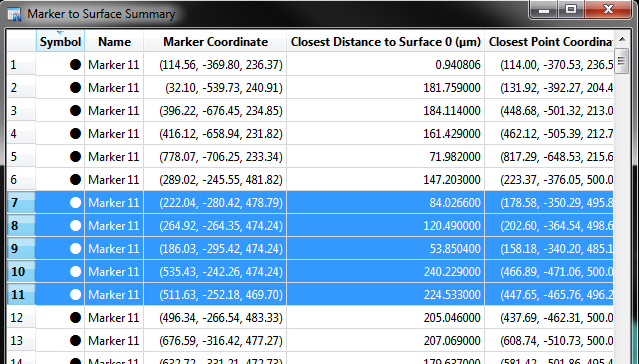Sort by the Marker Coordinate column header
The image size is (639, 364).
click(x=215, y=41)
